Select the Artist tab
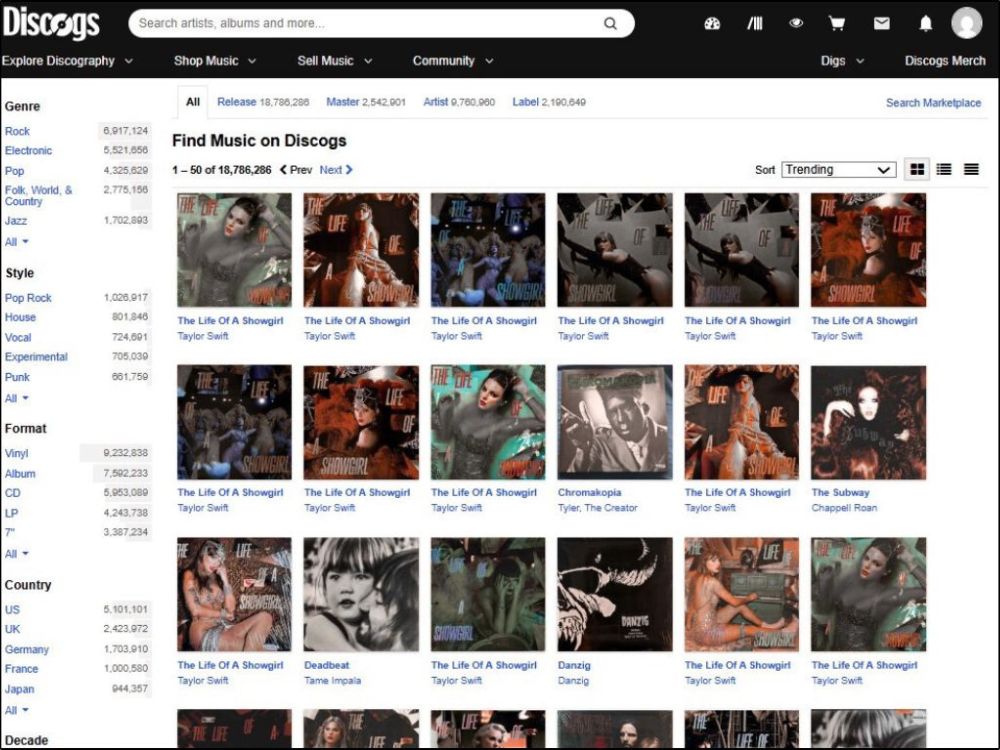This screenshot has width=1000, height=750. 459,102
